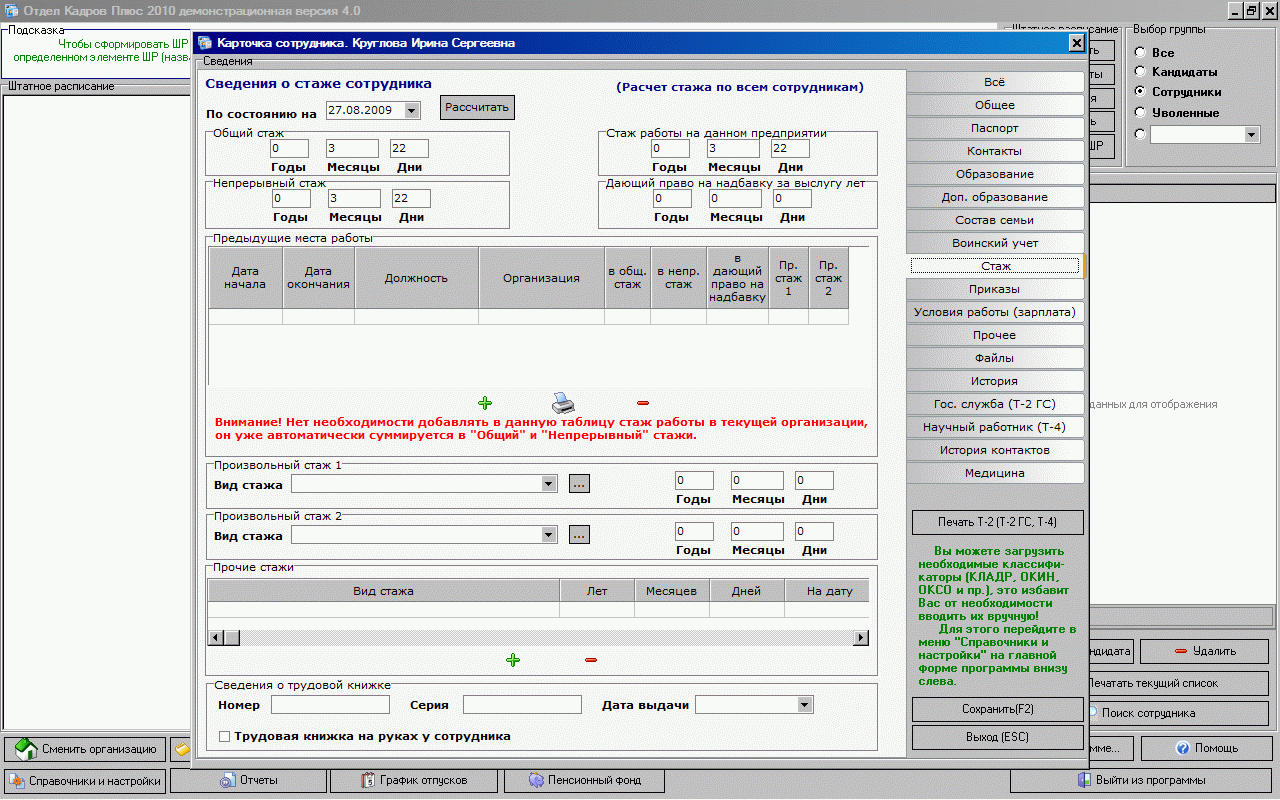1280x800 pixels.
Task: Open Справочники и настройки in main window
Action: coord(84,781)
